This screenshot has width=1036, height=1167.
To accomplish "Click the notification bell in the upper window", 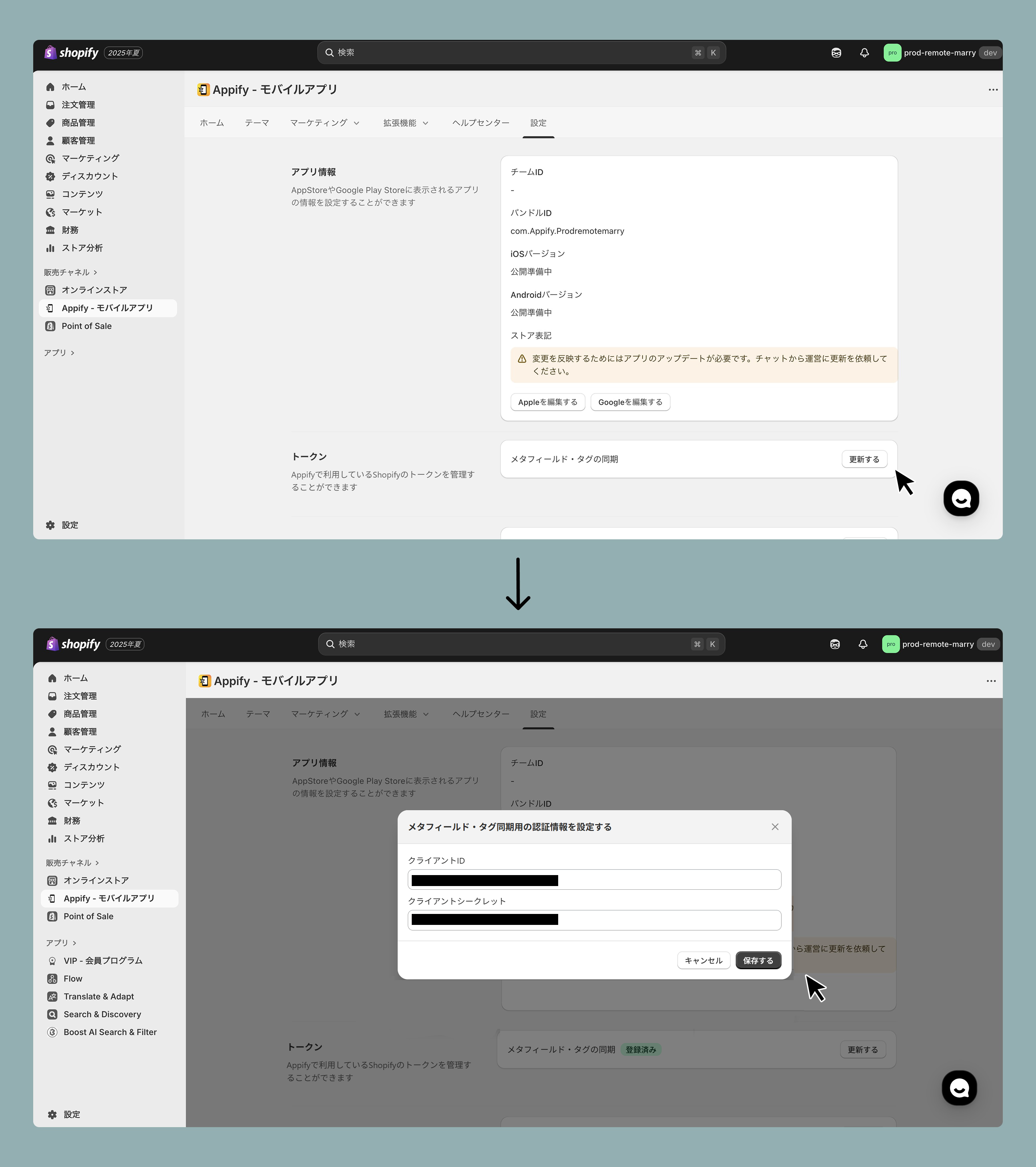I will click(x=864, y=52).
